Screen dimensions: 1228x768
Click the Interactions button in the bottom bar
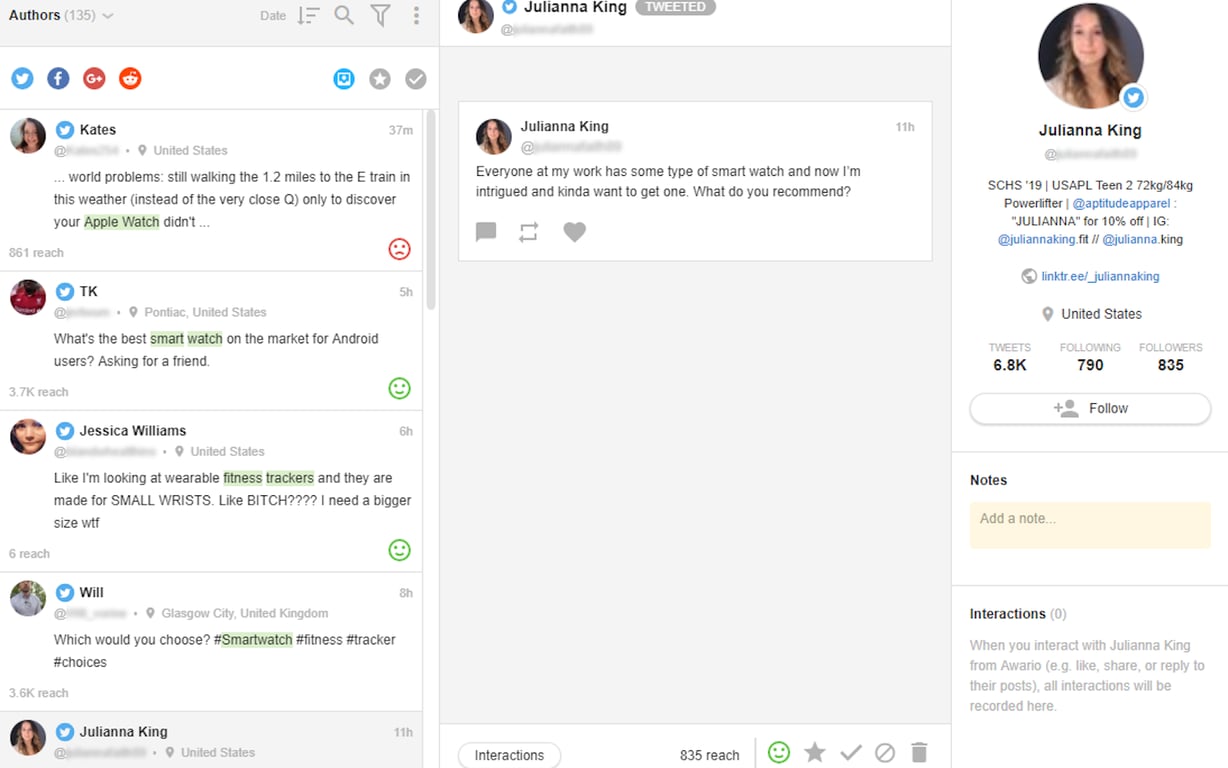(x=509, y=755)
